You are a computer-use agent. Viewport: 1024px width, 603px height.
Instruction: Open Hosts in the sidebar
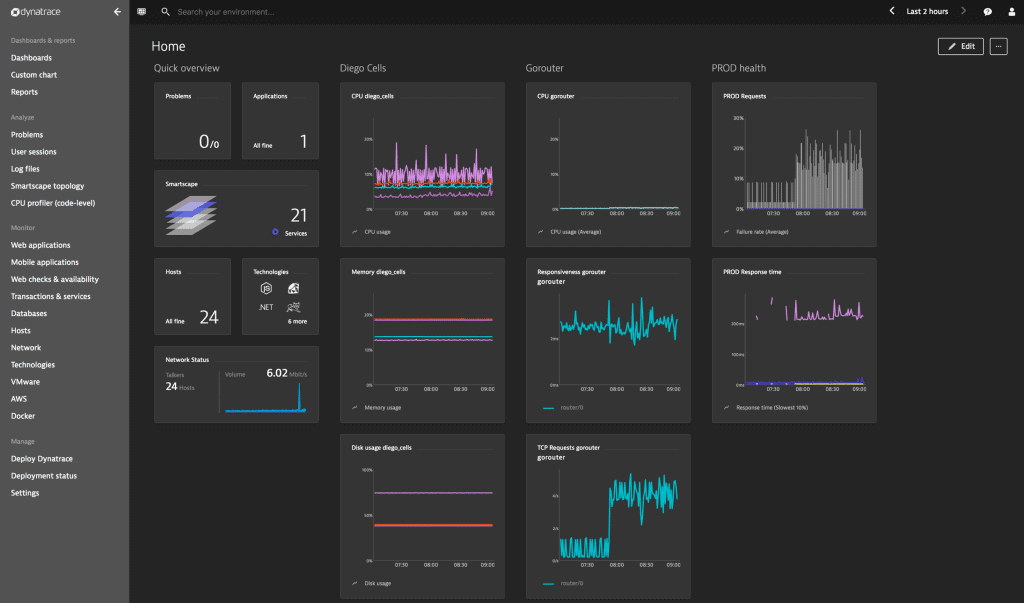pos(21,331)
